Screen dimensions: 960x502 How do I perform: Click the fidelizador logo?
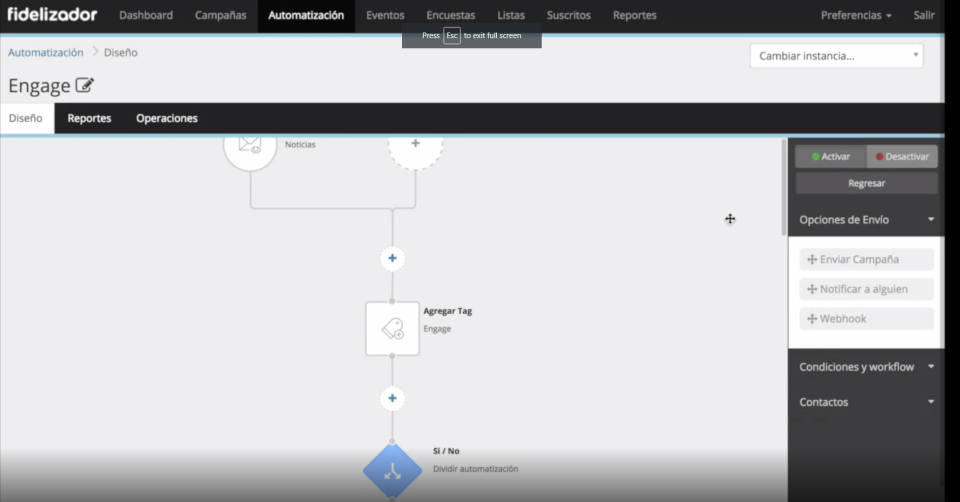coord(52,15)
